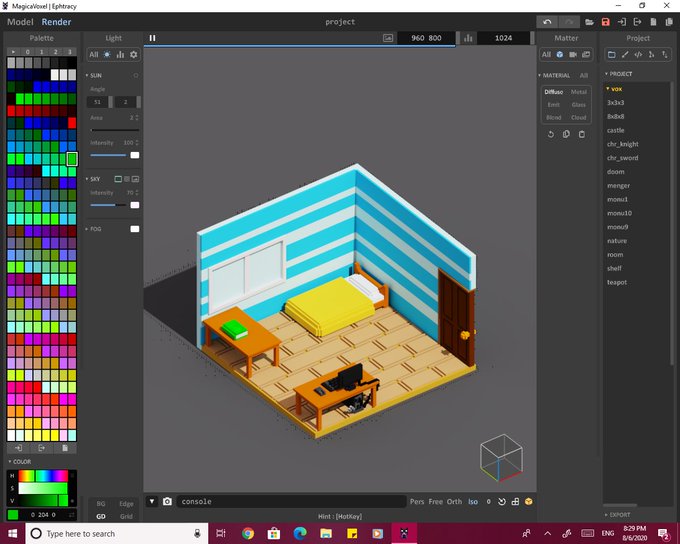
Task: Select the Iso camera mode
Action: point(473,501)
